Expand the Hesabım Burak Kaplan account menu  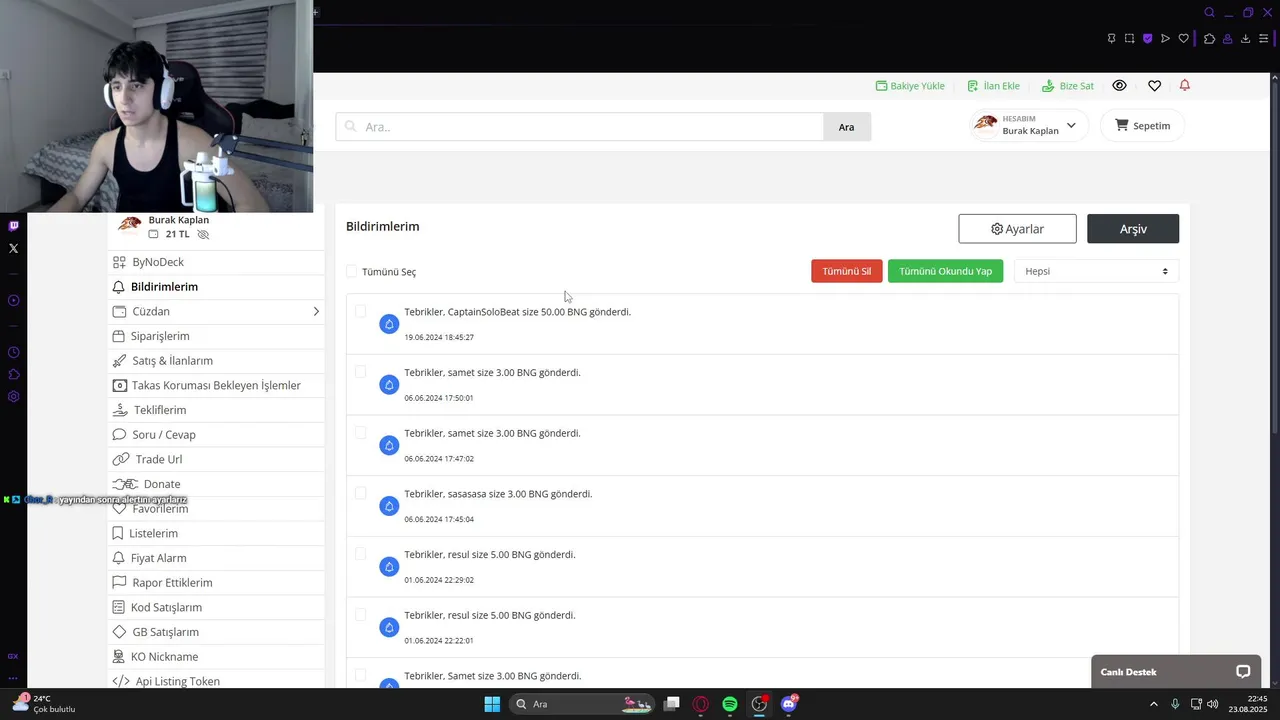tap(1029, 125)
